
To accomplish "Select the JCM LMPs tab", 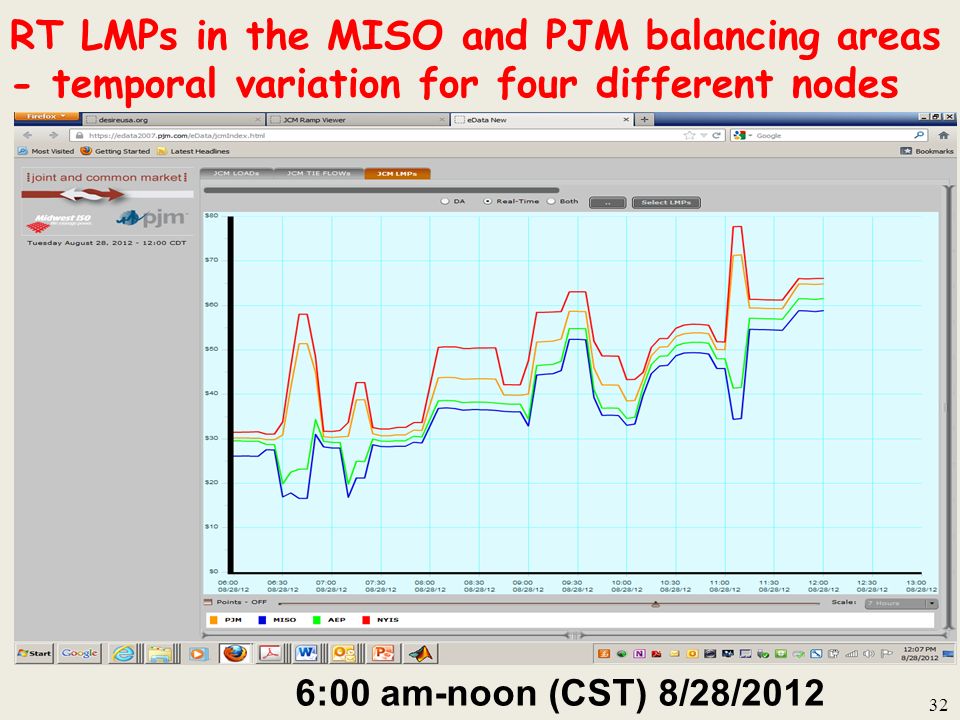I will (397, 174).
